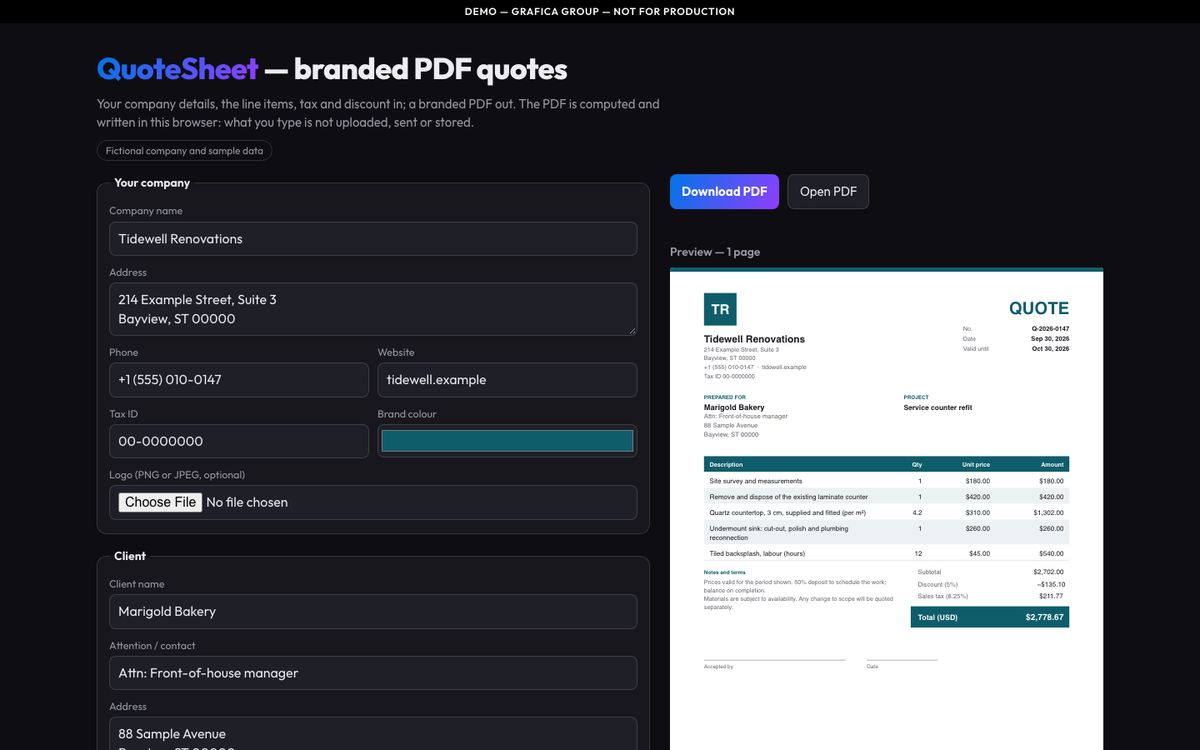The image size is (1200, 750).
Task: Click the "Undermount sink" line item
Action: coord(886,533)
